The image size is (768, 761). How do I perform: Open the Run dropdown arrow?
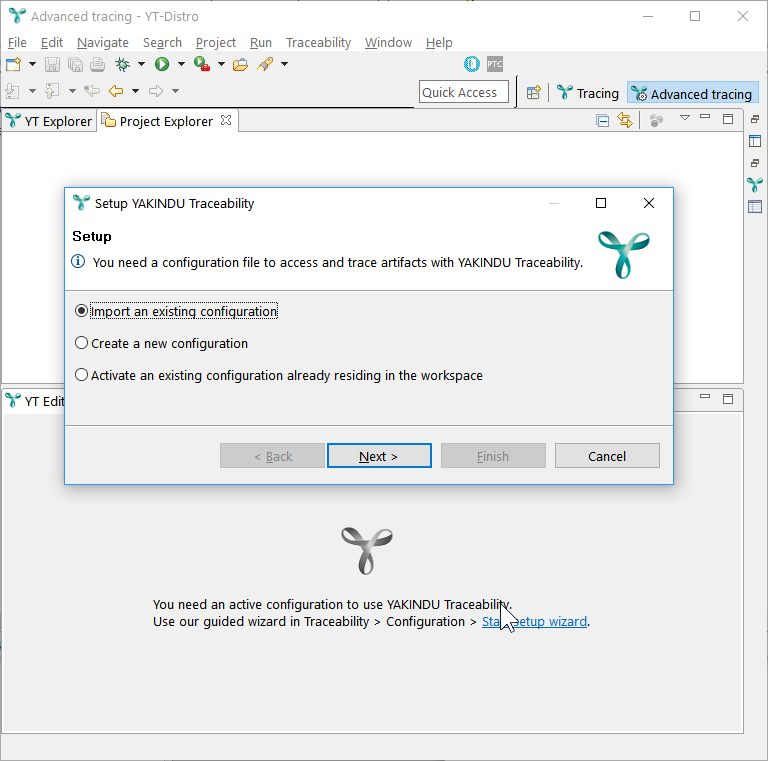(x=181, y=64)
